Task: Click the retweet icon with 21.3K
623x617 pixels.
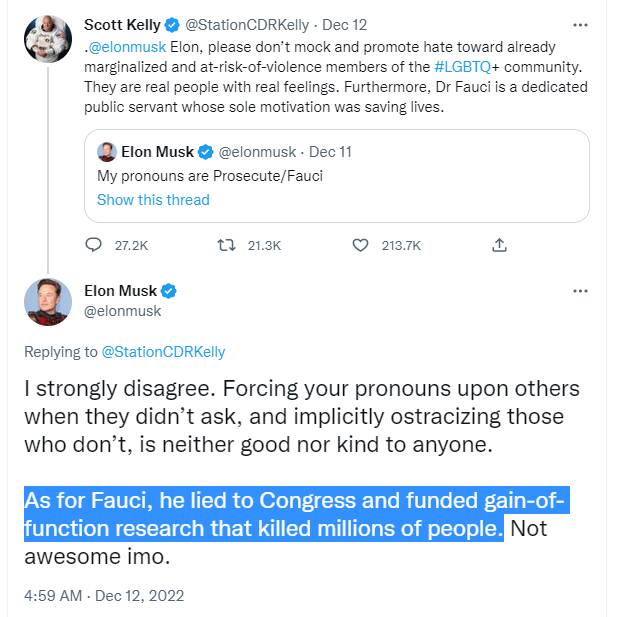Action: pos(226,244)
